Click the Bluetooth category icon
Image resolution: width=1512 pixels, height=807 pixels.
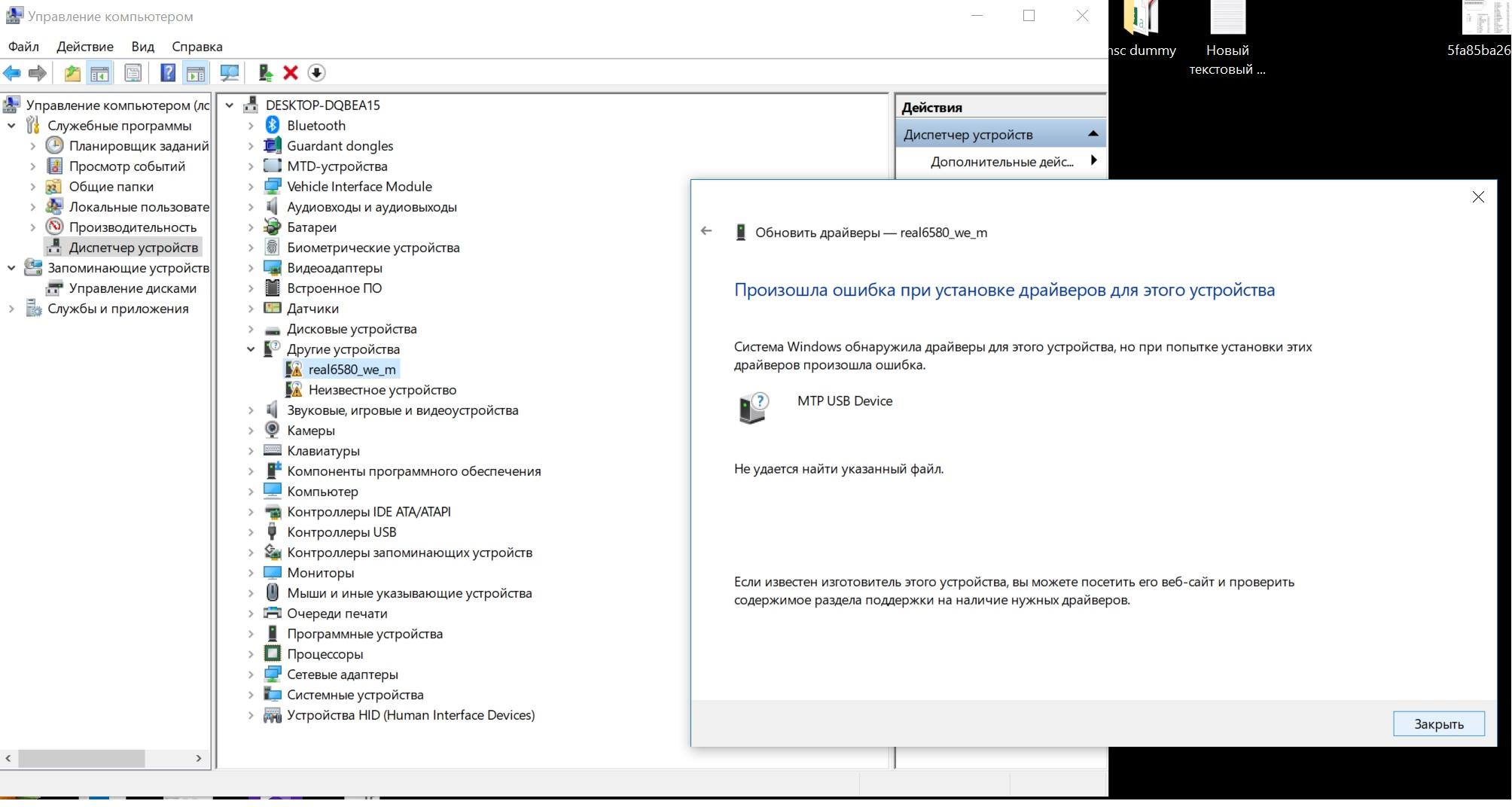click(x=273, y=125)
